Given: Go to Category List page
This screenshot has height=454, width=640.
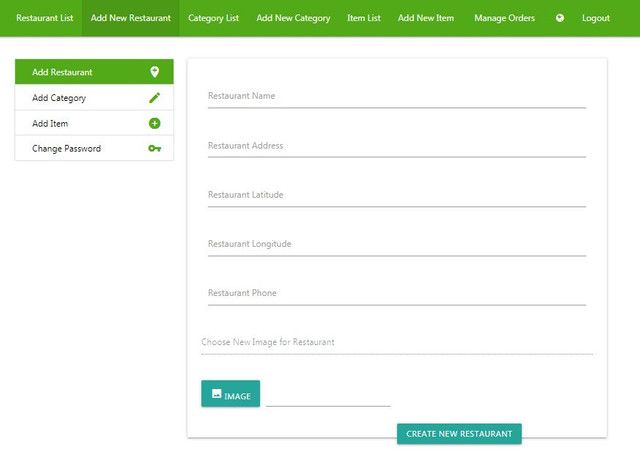Looking at the screenshot, I should [213, 18].
